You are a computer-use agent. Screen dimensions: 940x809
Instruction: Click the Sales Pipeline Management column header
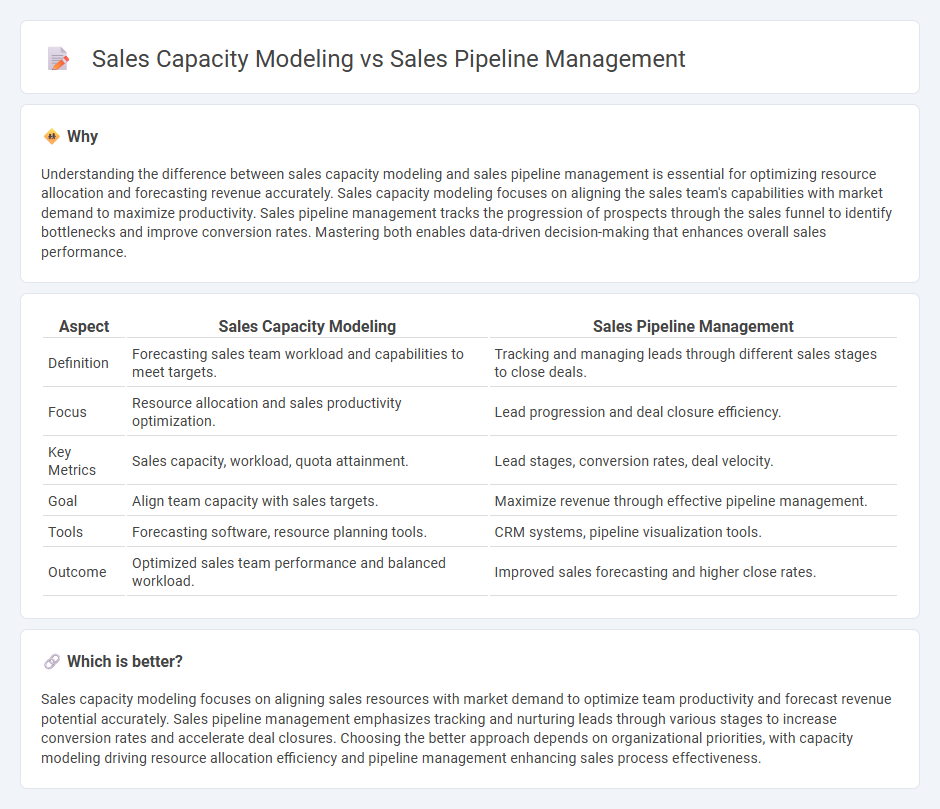click(693, 326)
